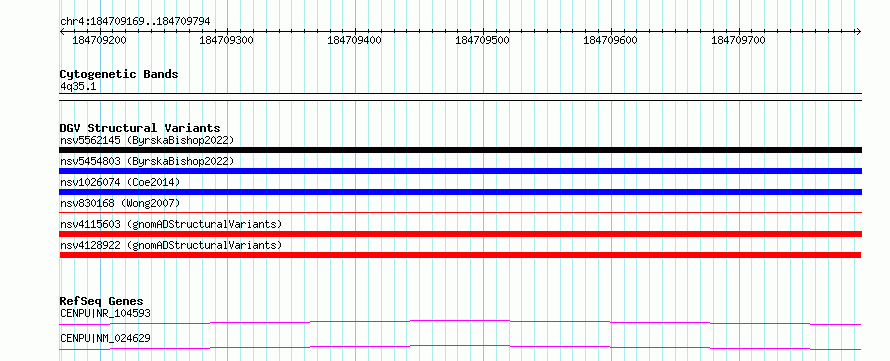Click the chr4:184709169..184709794 coordinate label

(135, 21)
